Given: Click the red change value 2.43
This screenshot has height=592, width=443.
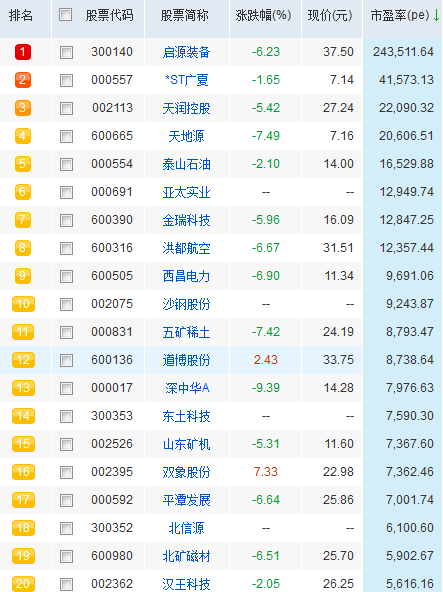Looking at the screenshot, I should click(265, 360).
